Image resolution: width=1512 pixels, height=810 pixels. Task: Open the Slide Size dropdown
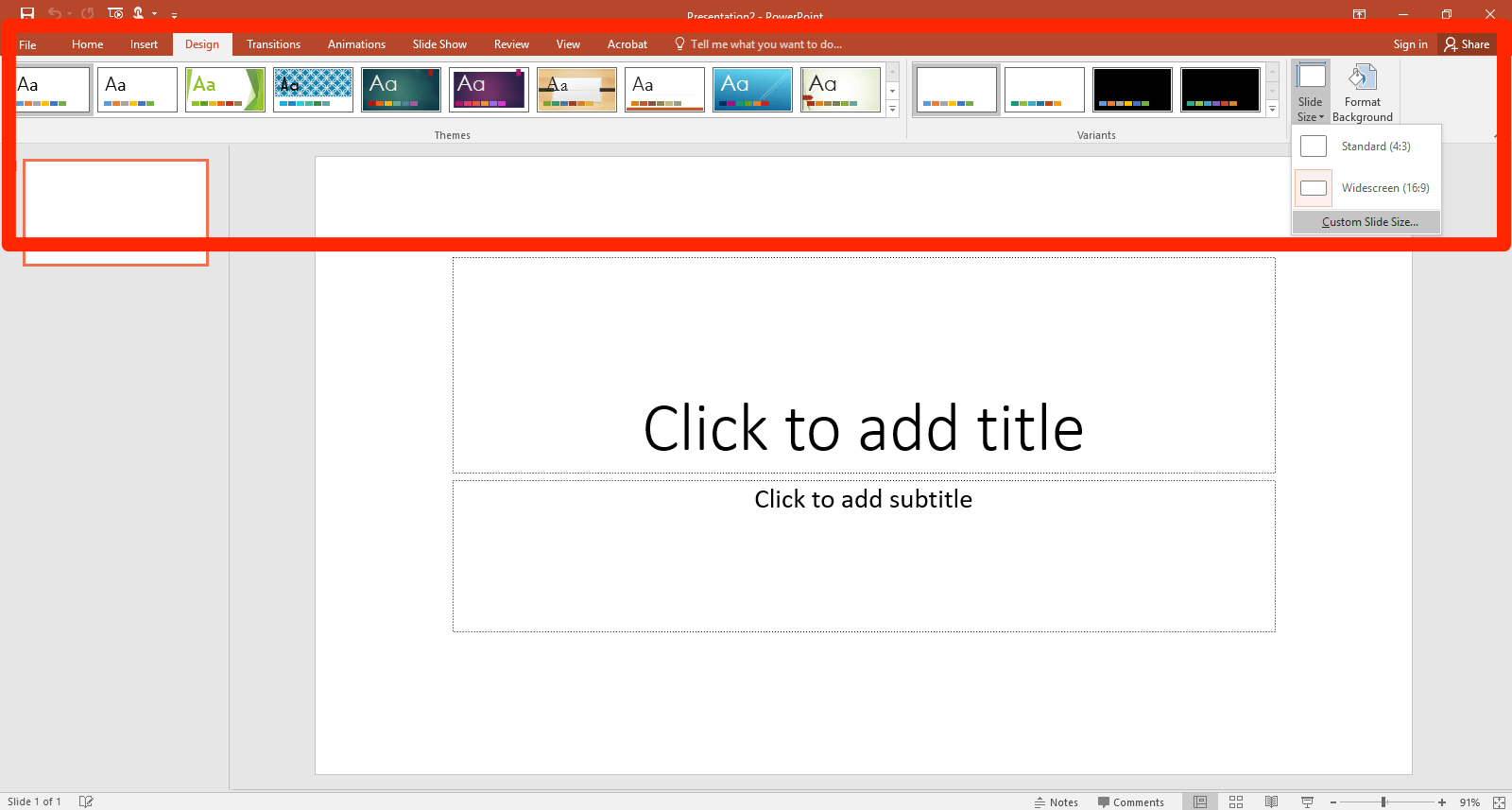pyautogui.click(x=1311, y=92)
